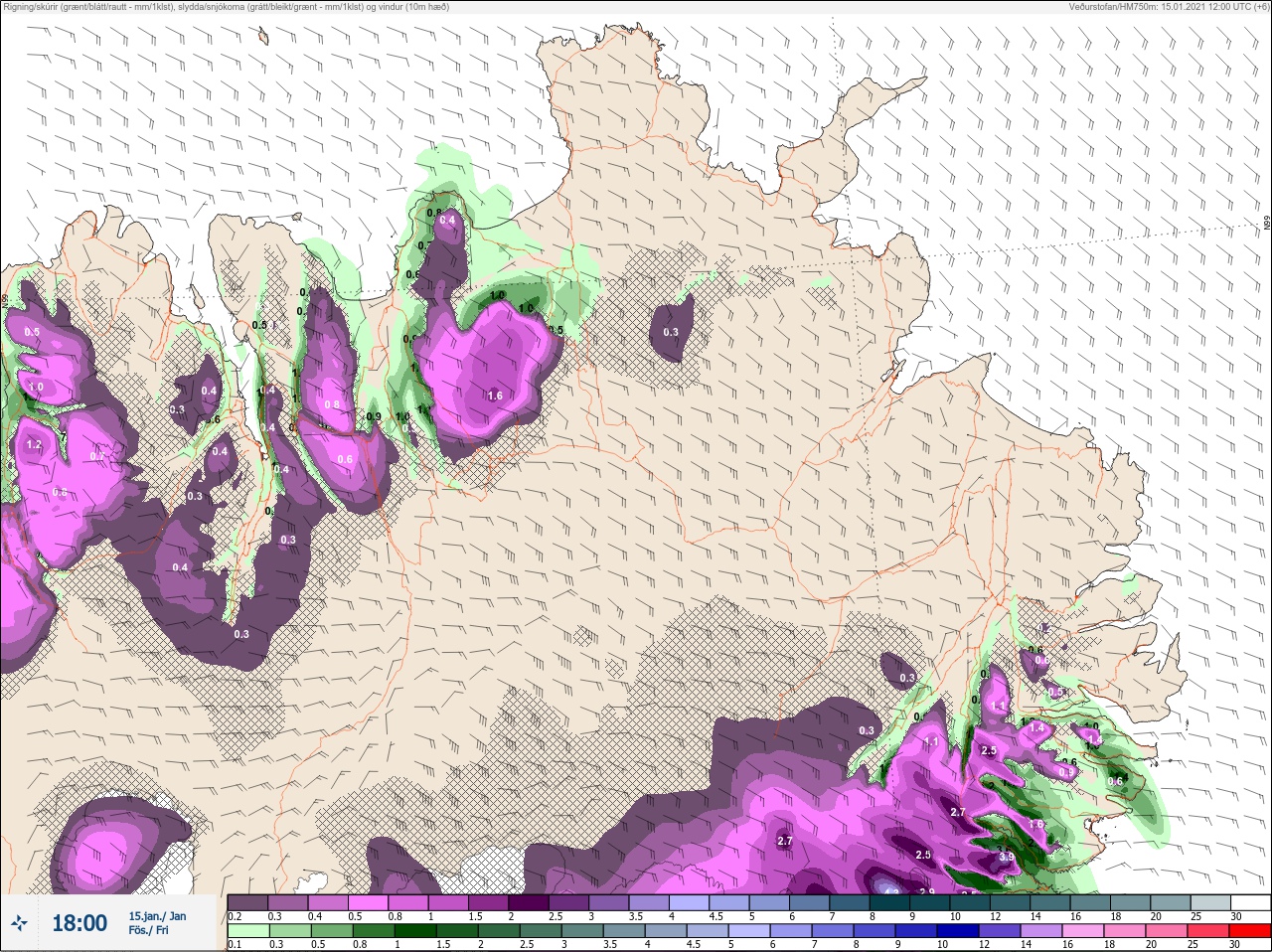Click the '15.jan./ Jan' date text
Image resolution: width=1272 pixels, height=952 pixels.
[157, 916]
